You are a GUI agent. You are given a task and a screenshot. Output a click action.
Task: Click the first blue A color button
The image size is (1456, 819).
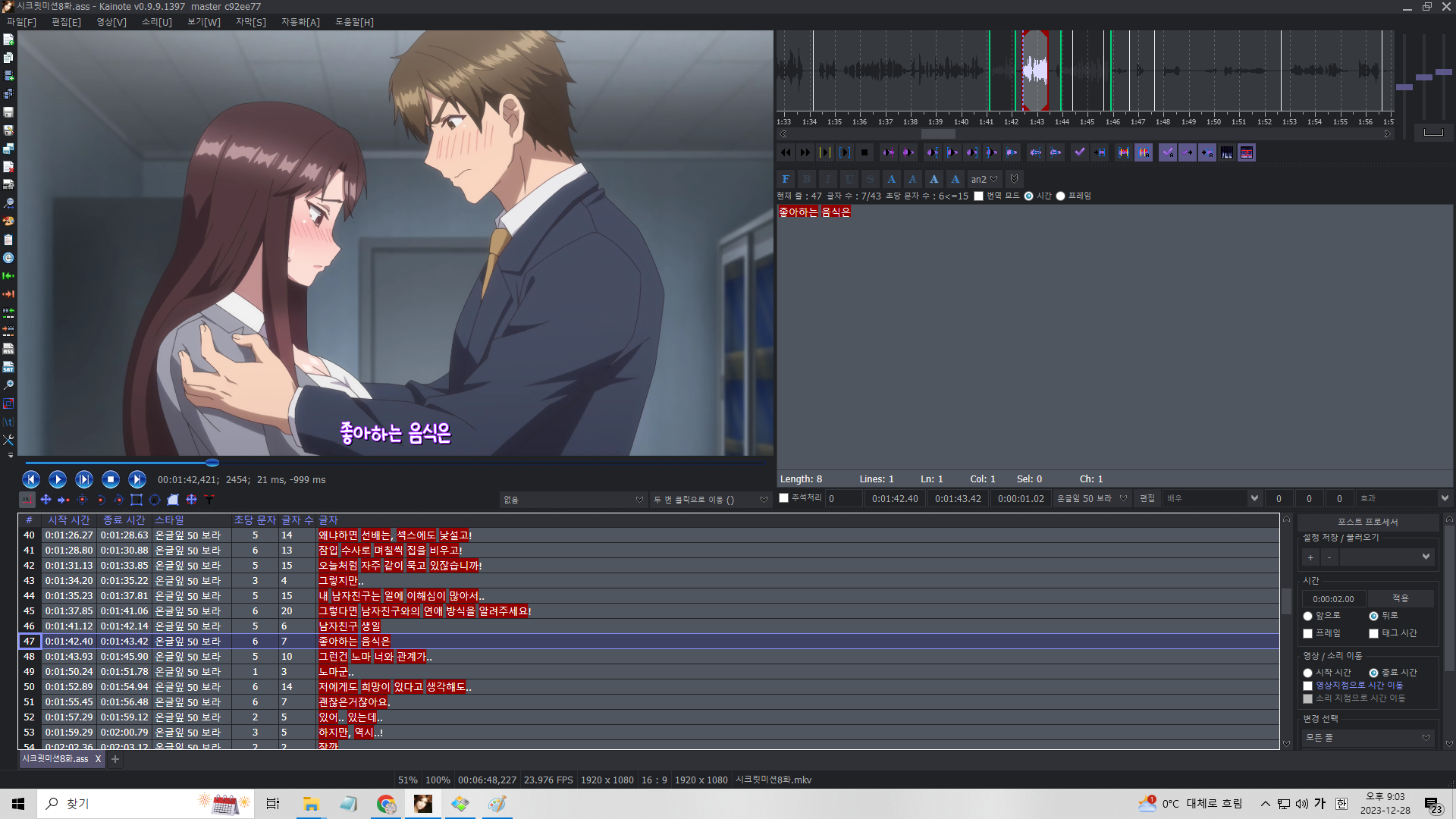pyautogui.click(x=892, y=179)
